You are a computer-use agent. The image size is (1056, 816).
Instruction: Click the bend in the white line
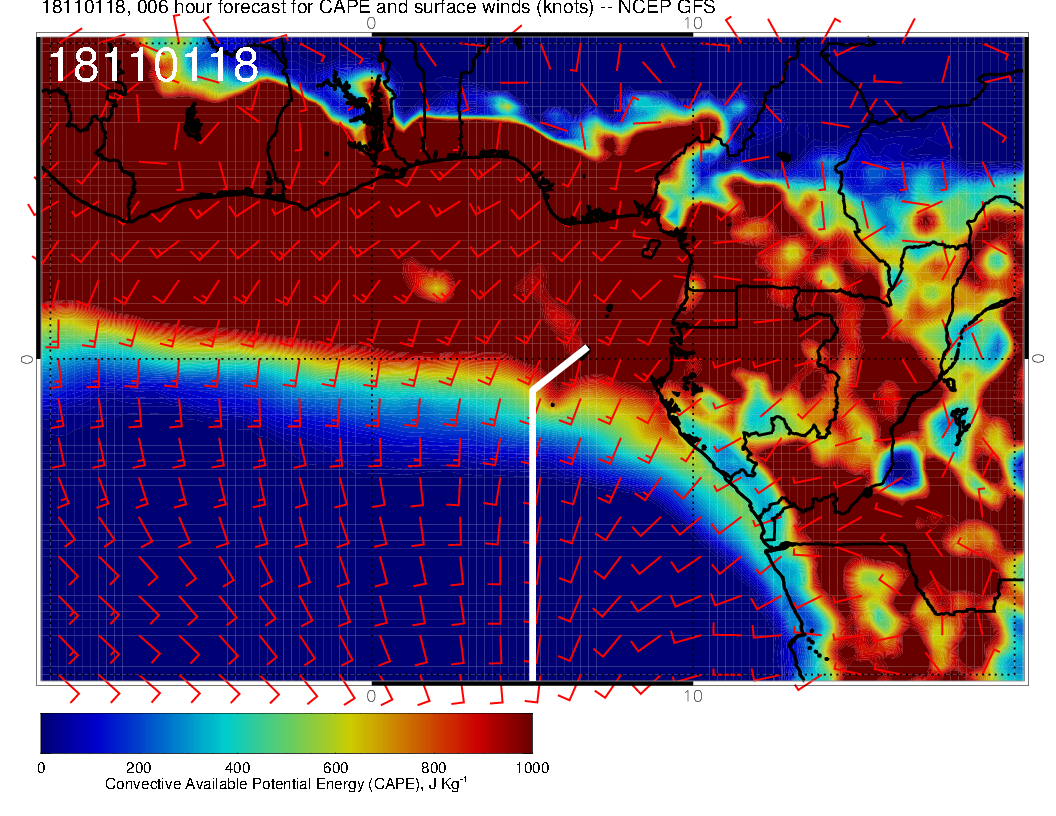[532, 389]
